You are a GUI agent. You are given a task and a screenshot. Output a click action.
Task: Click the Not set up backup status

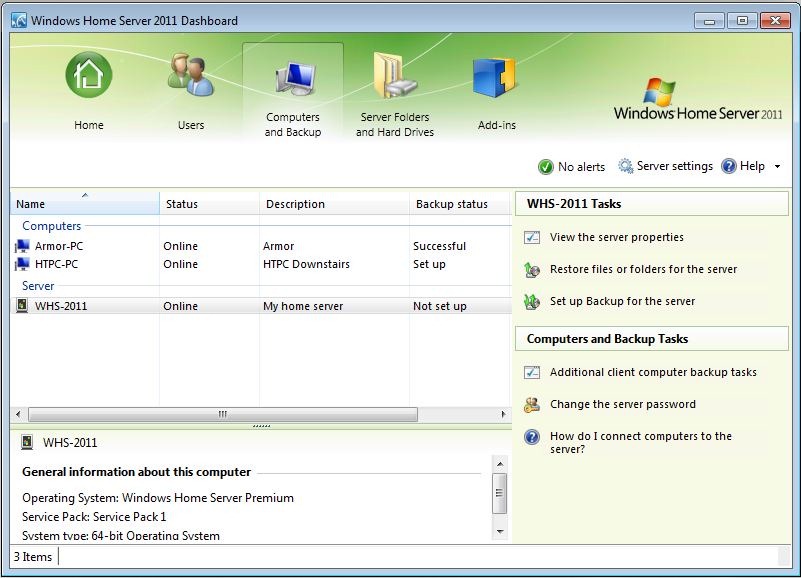click(439, 306)
